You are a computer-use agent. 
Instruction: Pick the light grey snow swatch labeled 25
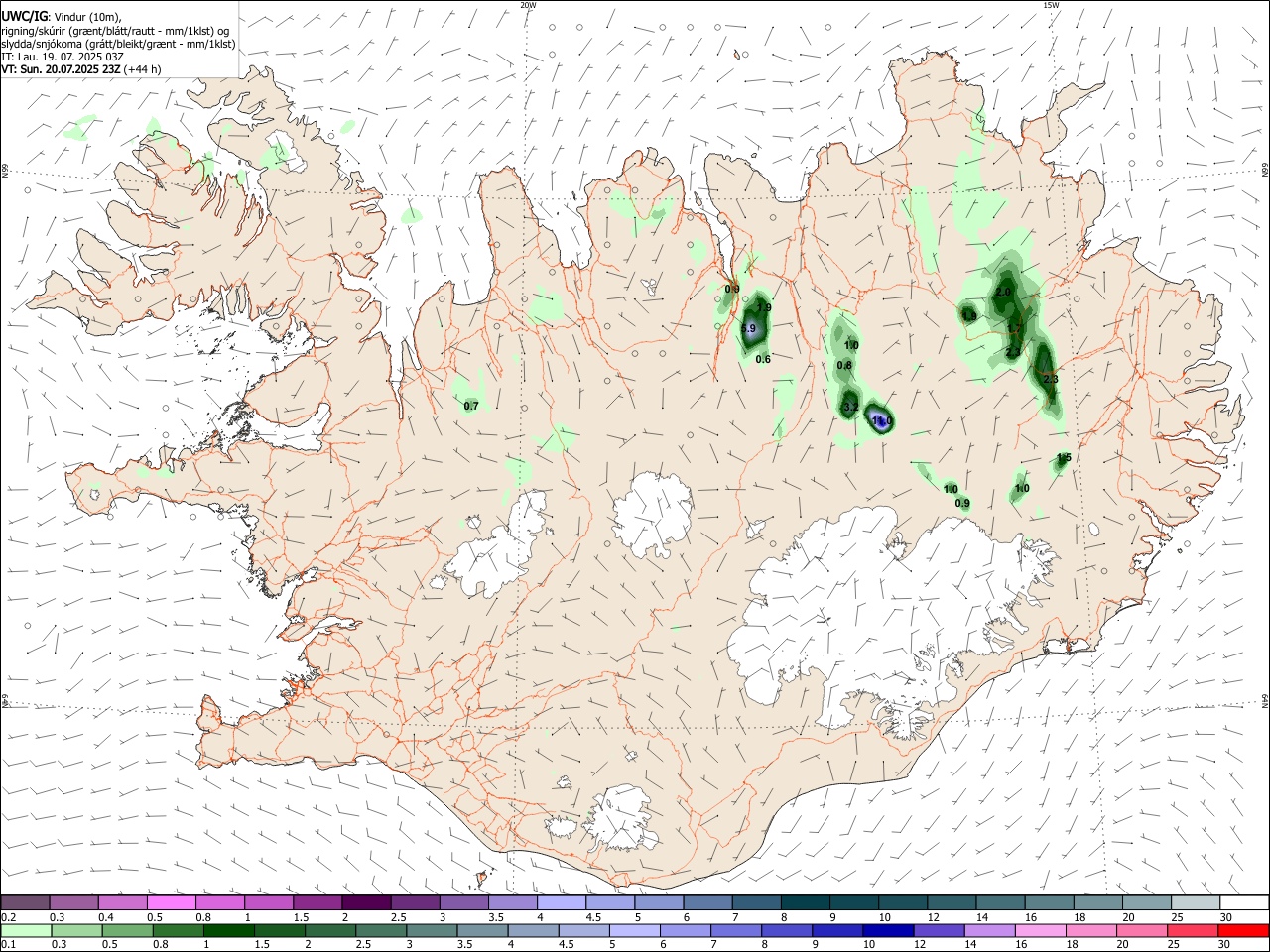[1196, 902]
